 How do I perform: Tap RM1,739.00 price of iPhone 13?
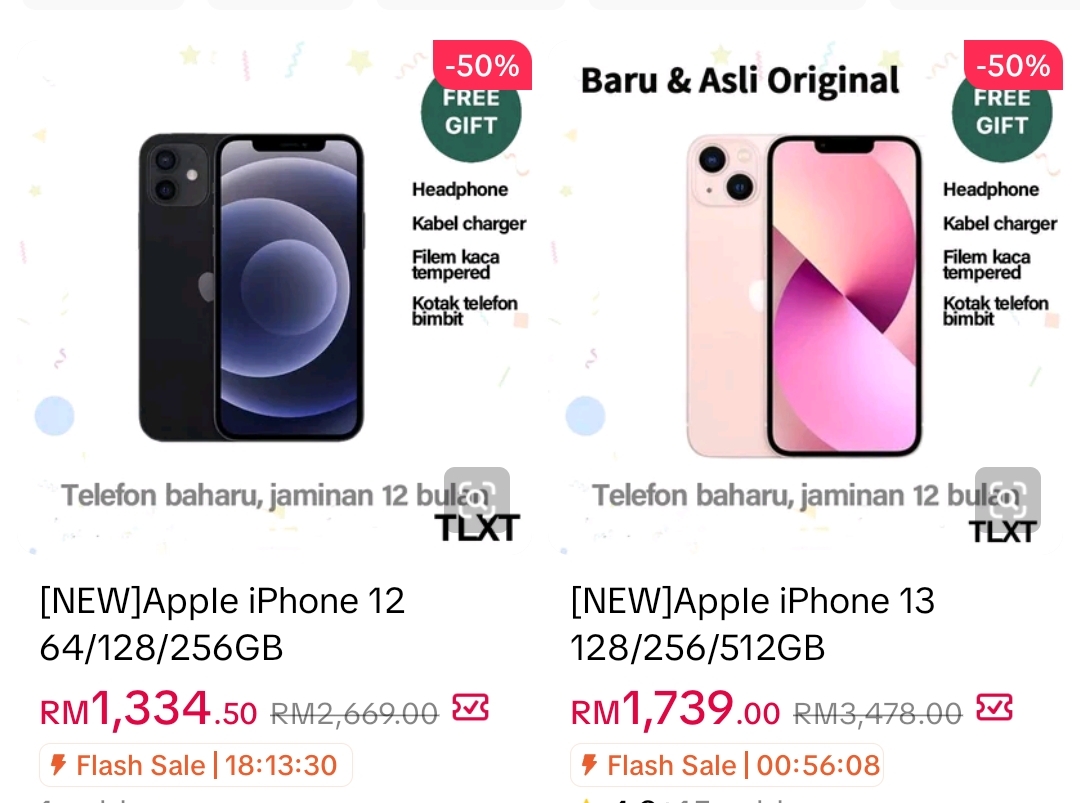[675, 709]
